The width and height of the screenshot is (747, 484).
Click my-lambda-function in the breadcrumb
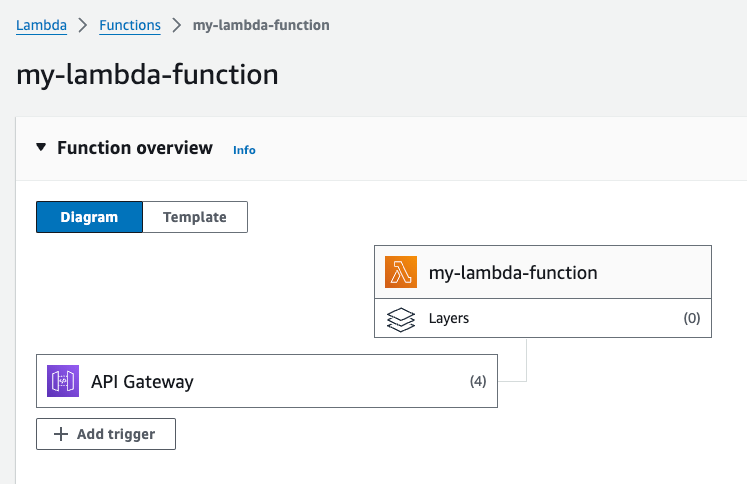(x=261, y=25)
